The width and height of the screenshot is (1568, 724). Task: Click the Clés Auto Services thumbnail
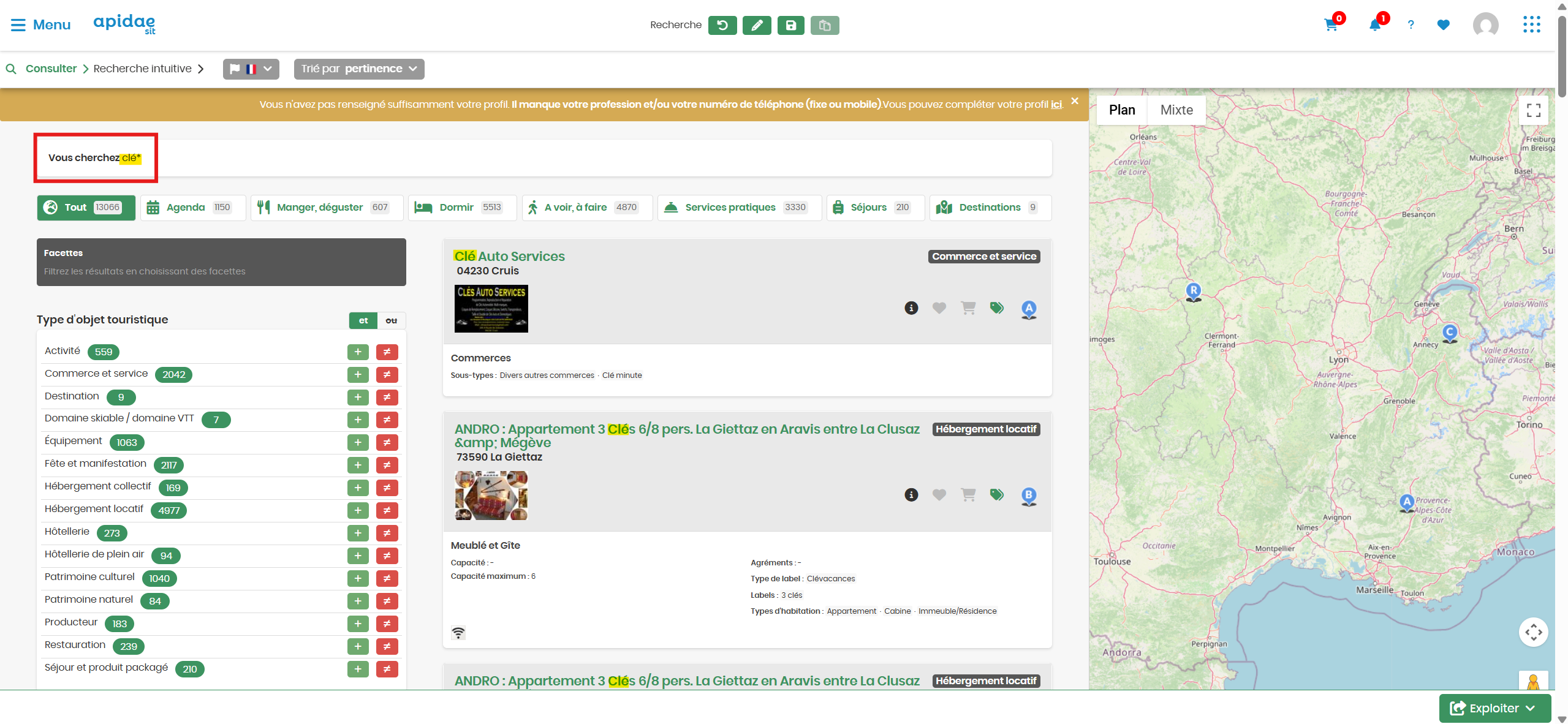pyautogui.click(x=491, y=309)
